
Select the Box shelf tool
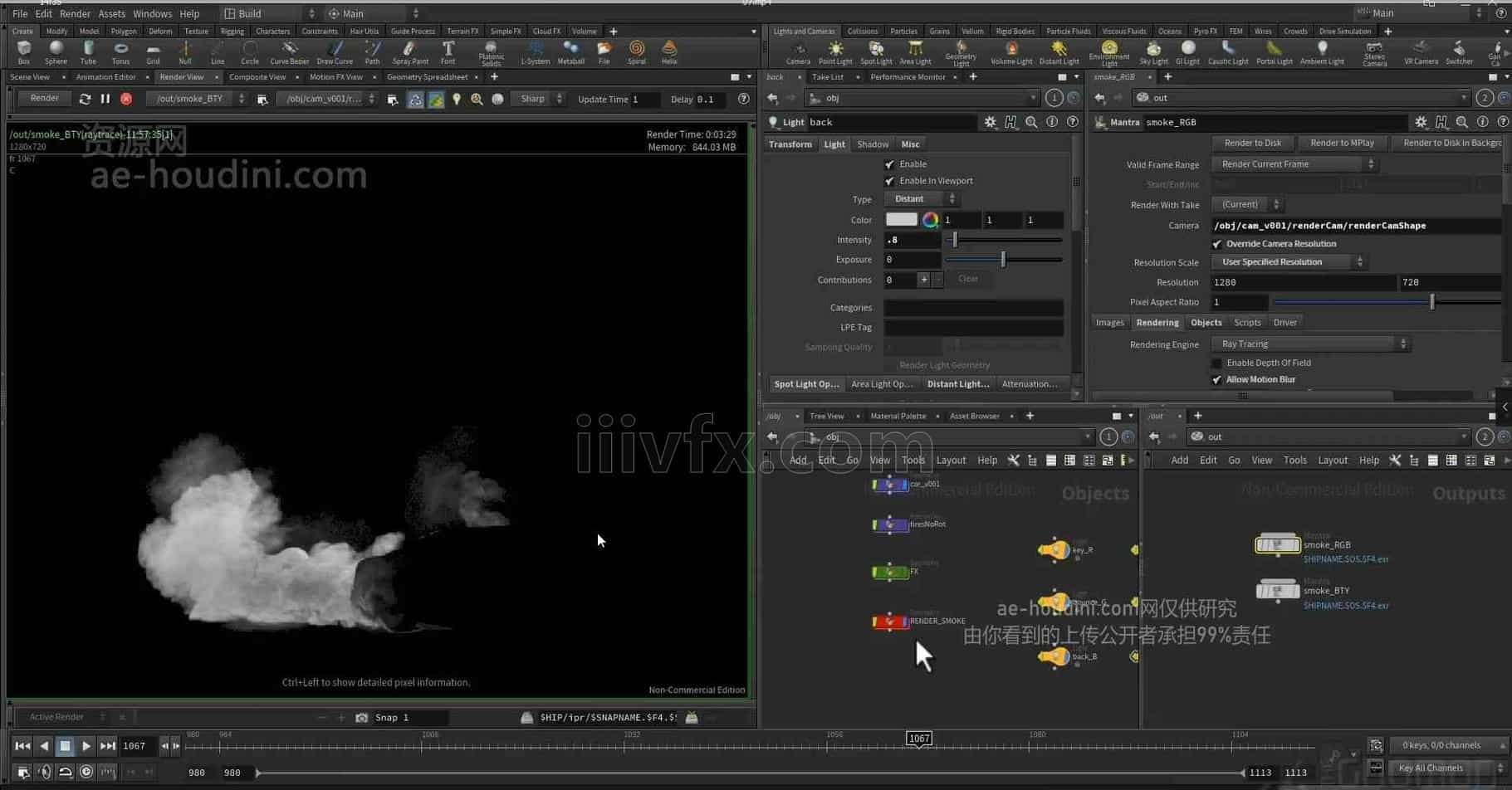tap(23, 52)
